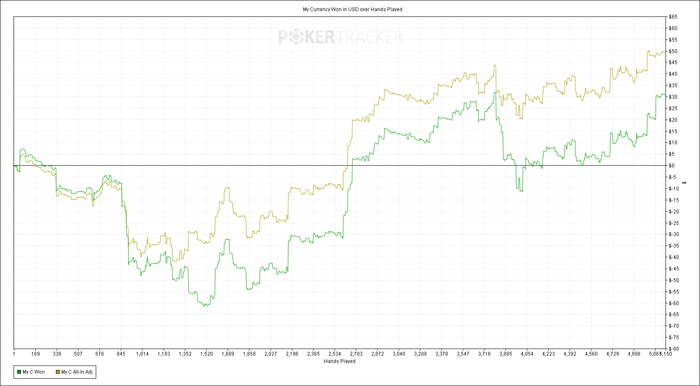This screenshot has height=386, width=700.
Task: Click the $30 y-axis label
Action: coord(674,97)
